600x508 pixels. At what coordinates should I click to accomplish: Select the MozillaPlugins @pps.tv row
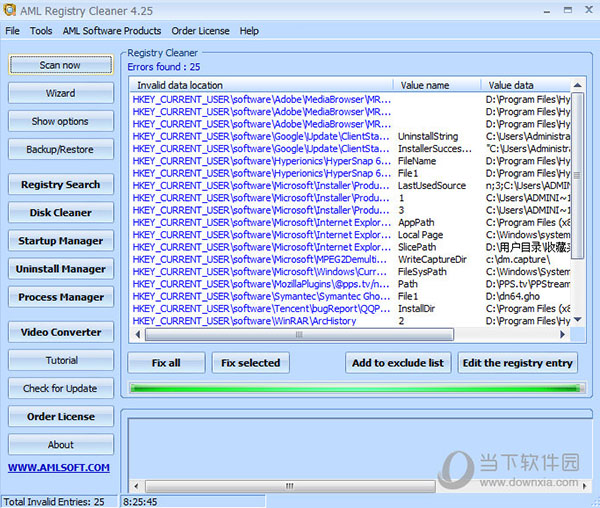pos(351,284)
